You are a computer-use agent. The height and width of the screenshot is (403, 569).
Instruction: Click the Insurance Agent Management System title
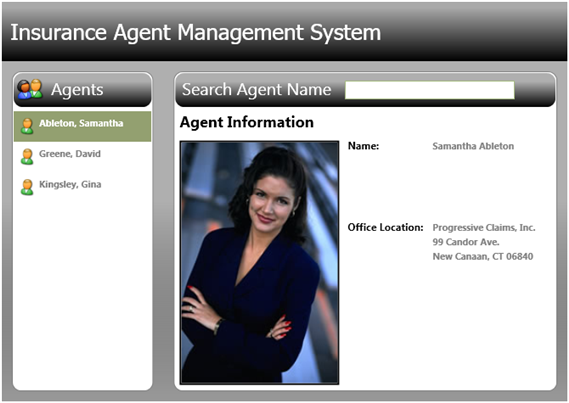(196, 33)
